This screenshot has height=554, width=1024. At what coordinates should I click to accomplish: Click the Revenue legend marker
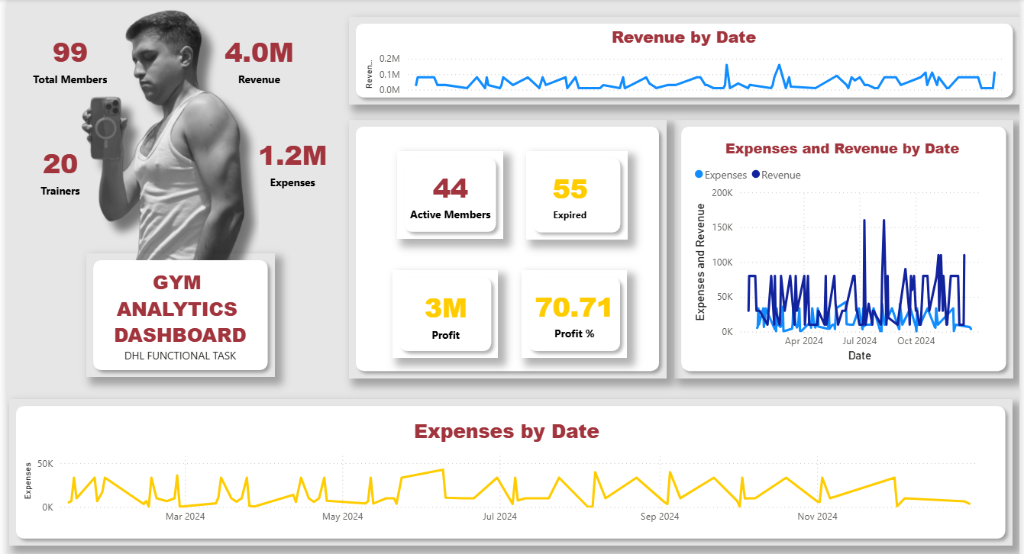756,175
